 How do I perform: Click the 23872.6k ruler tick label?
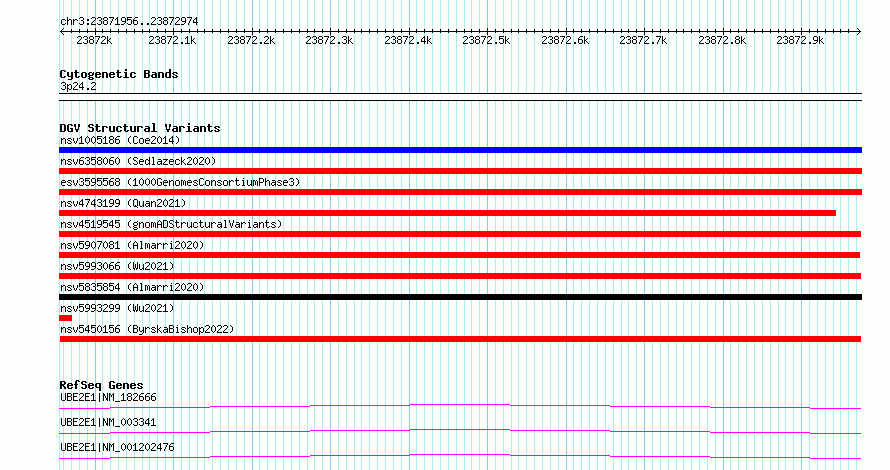coord(565,41)
